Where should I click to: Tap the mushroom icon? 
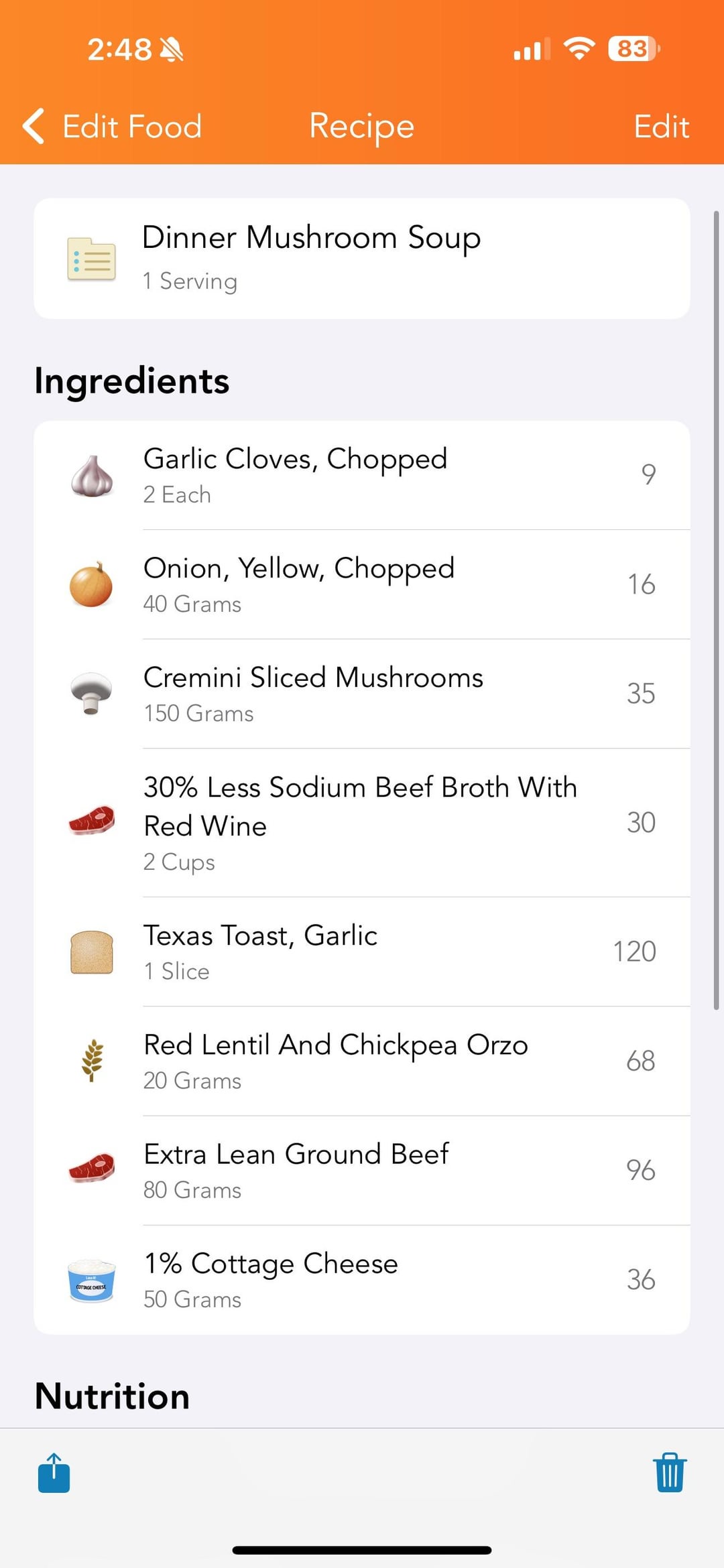coord(91,694)
